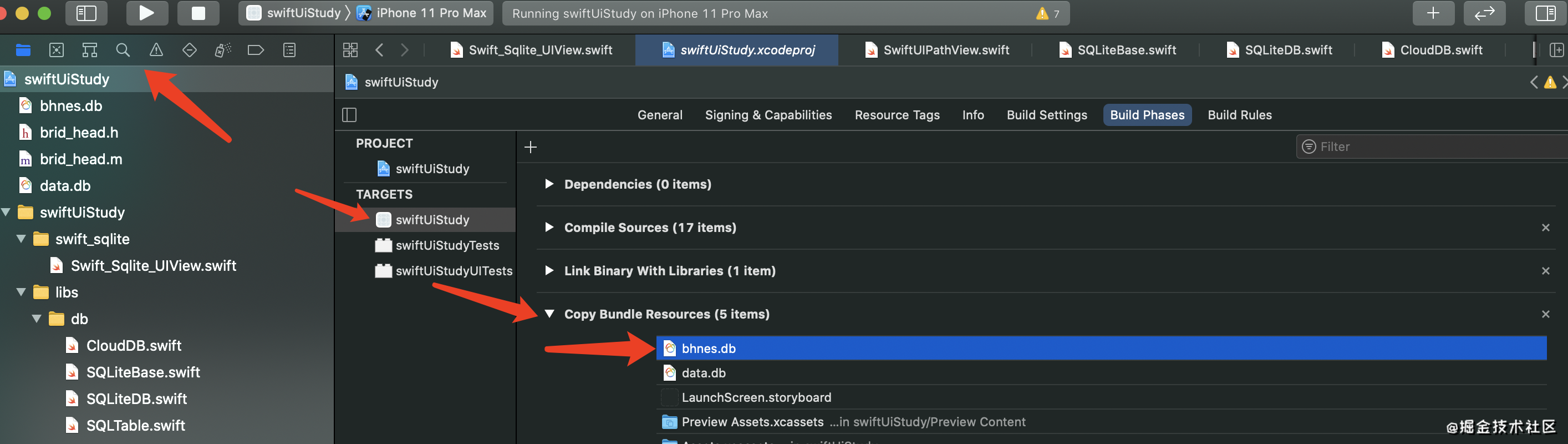
Task: Delete Copy Bundle Resources phase
Action: click(x=1545, y=314)
